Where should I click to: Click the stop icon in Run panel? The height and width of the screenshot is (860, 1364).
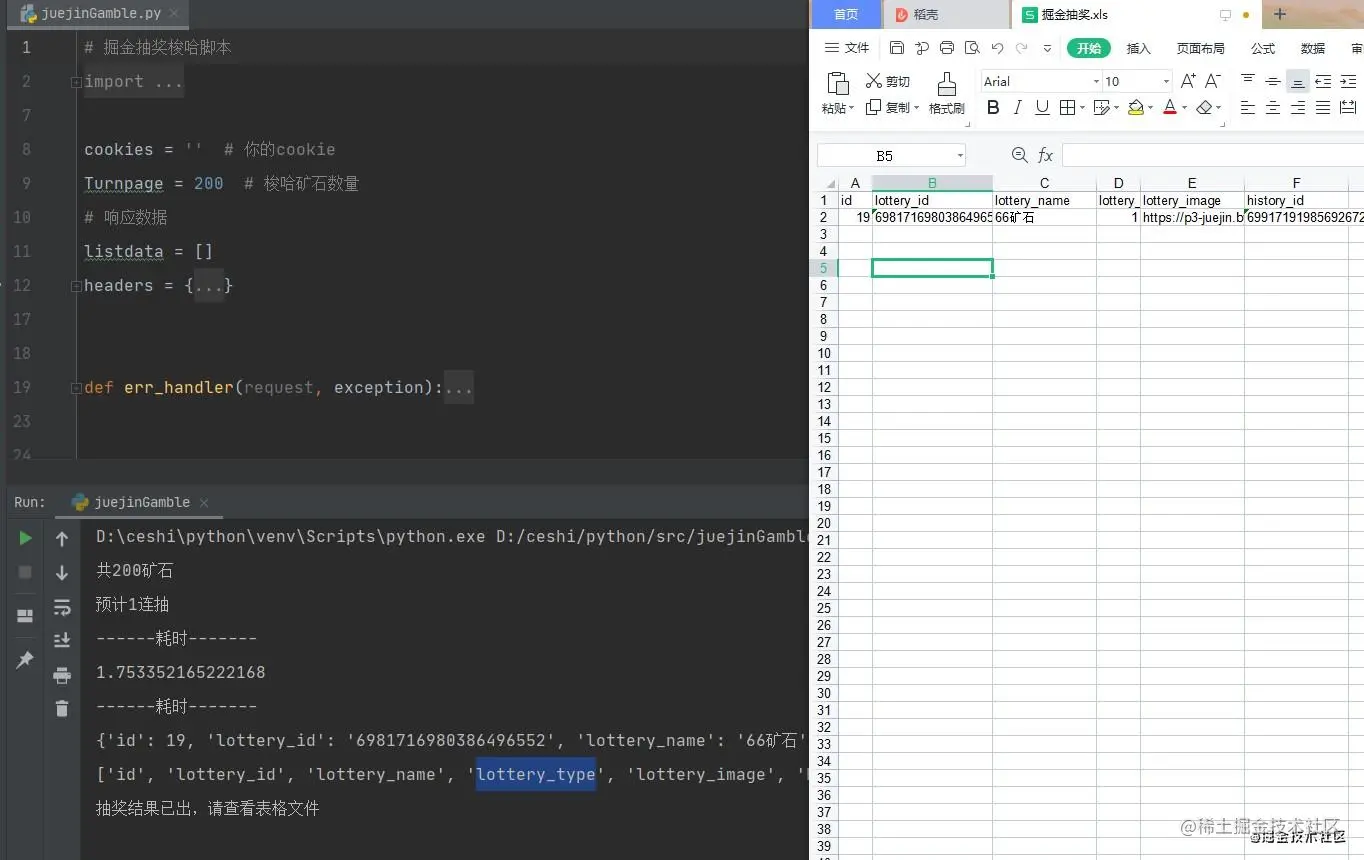25,572
